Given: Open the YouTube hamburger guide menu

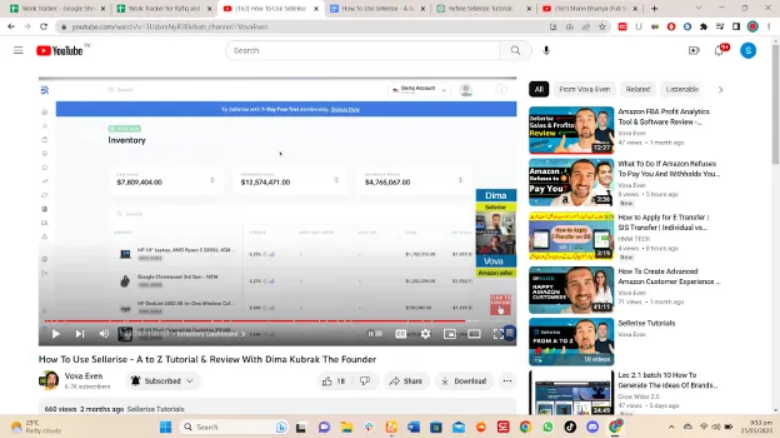Looking at the screenshot, I should [x=18, y=50].
